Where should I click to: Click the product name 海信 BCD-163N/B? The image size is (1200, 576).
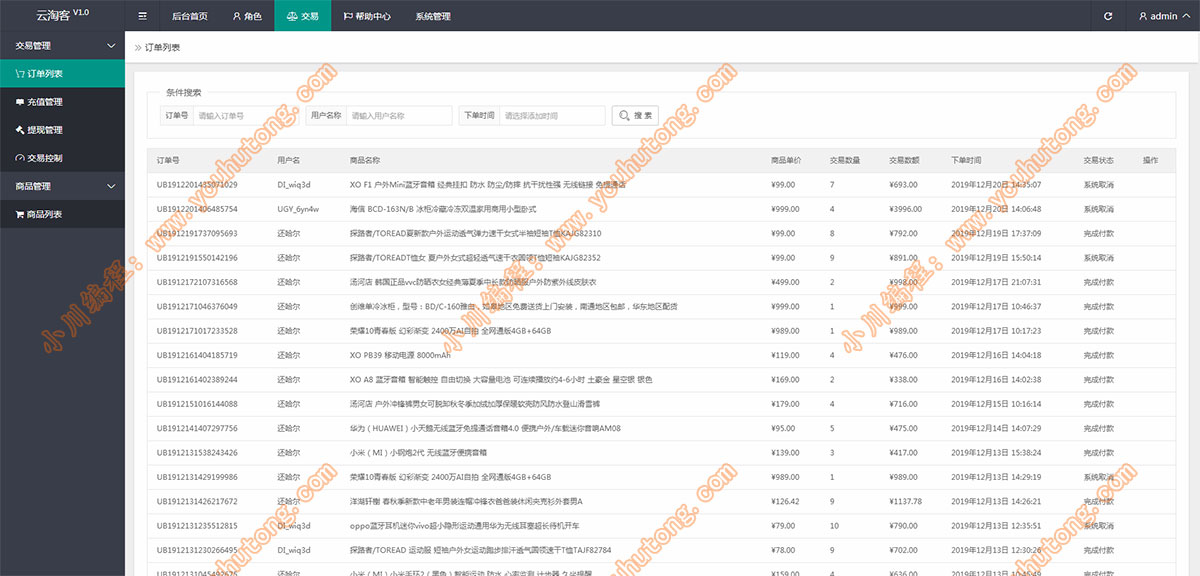tap(443, 209)
